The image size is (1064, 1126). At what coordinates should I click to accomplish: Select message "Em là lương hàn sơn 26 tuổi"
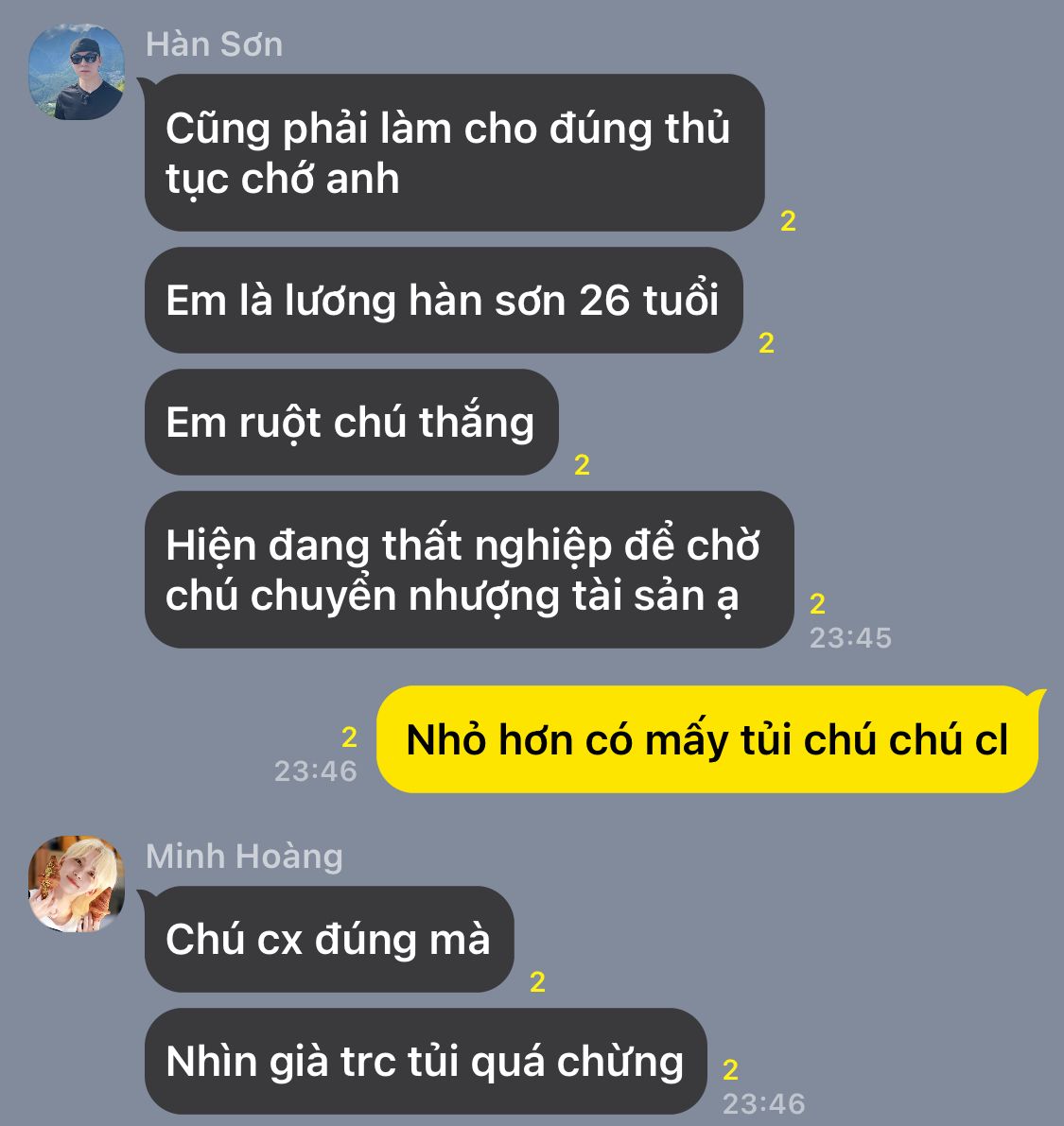click(x=444, y=300)
